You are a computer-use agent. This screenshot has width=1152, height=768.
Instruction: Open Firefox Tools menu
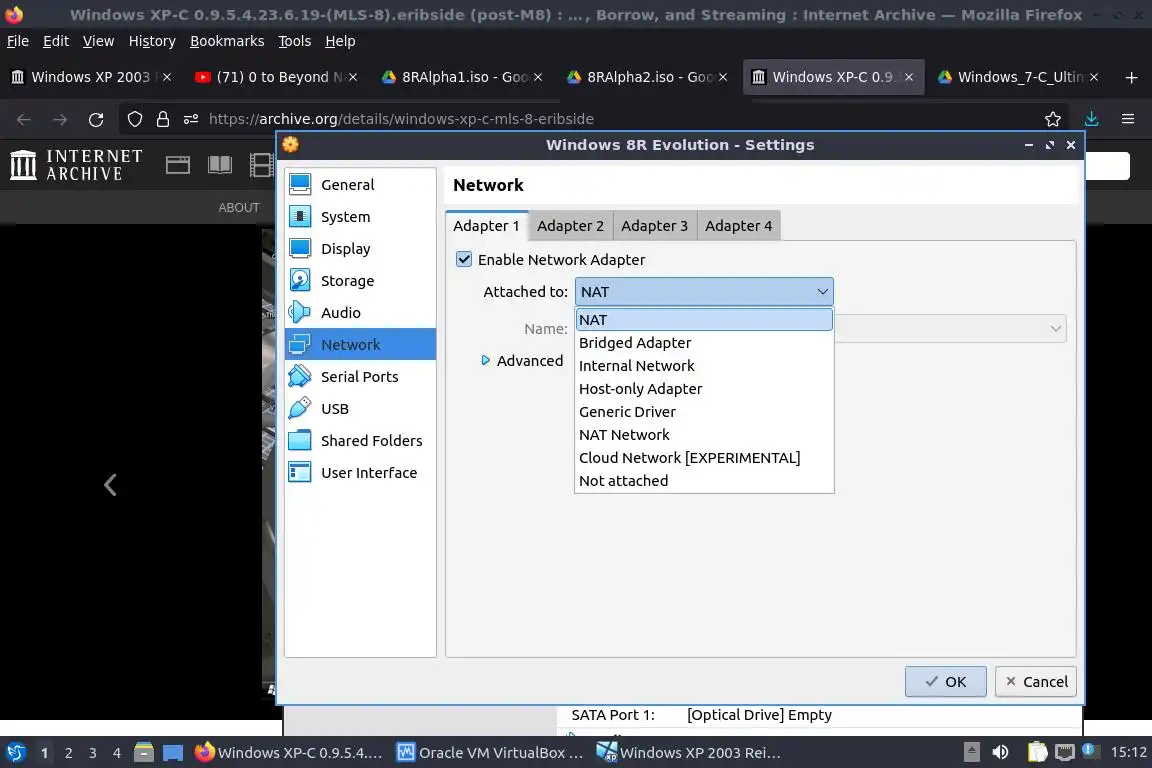[x=295, y=41]
